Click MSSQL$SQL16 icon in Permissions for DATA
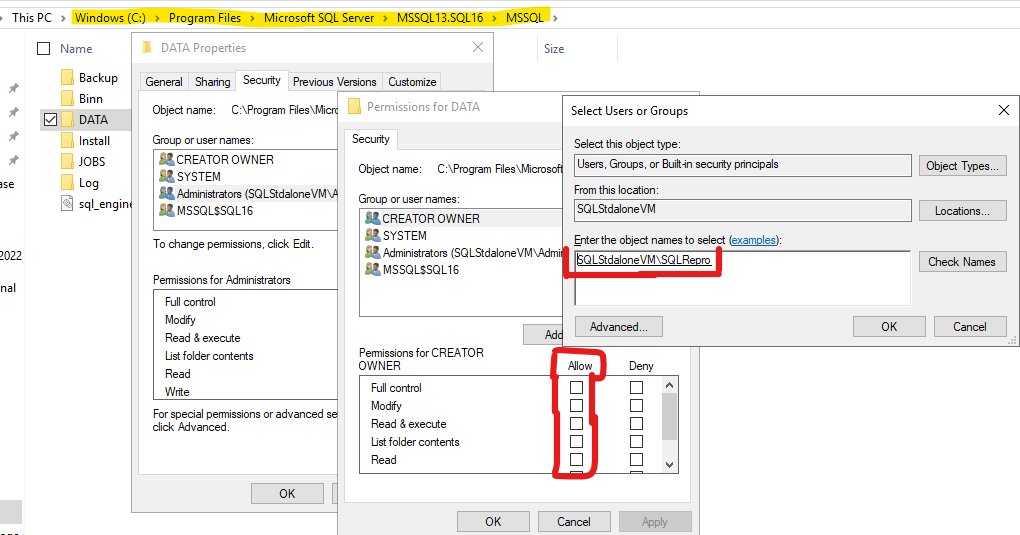Image resolution: width=1020 pixels, height=535 pixels. [373, 269]
